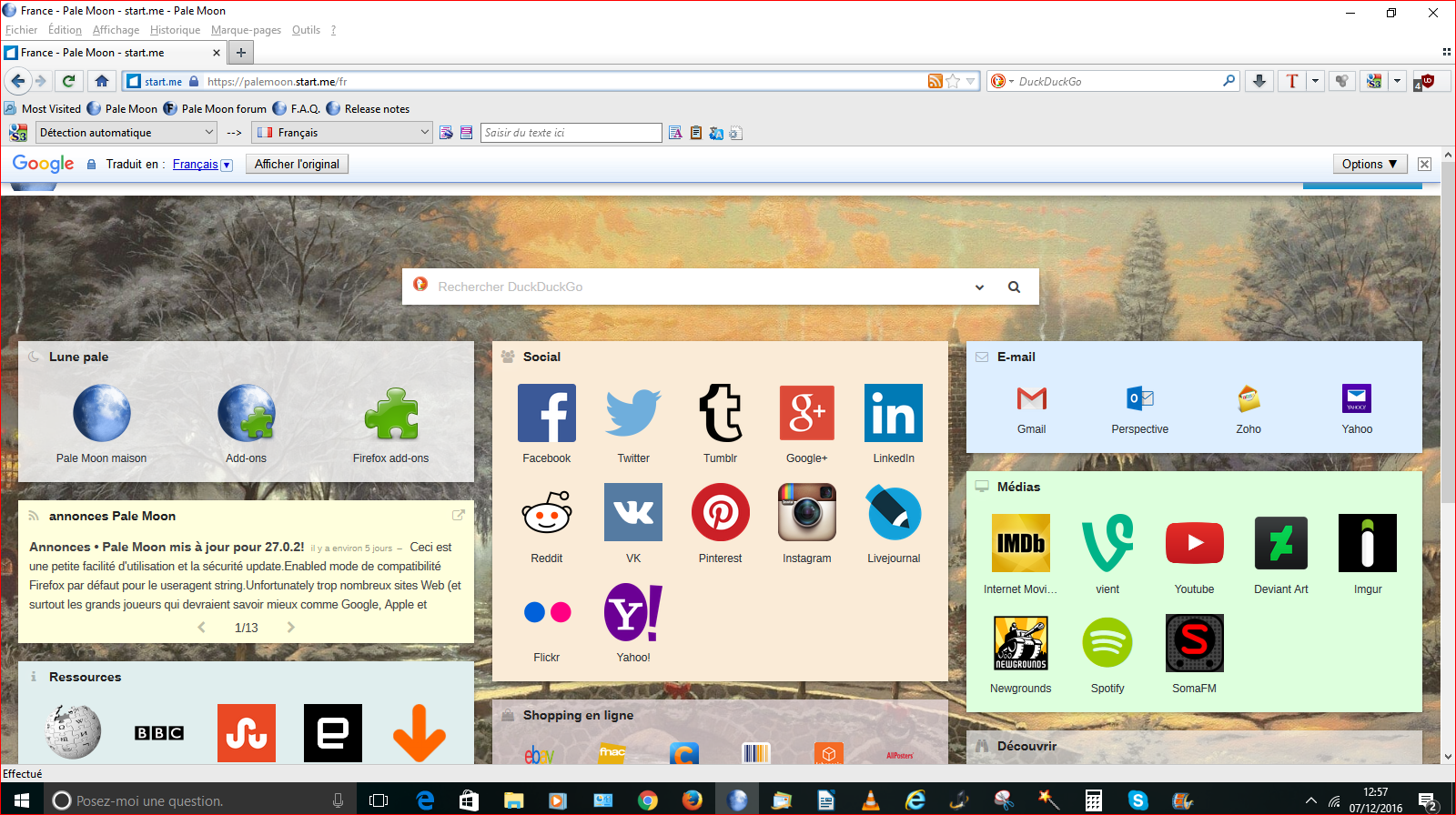The height and width of the screenshot is (815, 1456).
Task: Click the Rechercher DuckDuckGo search field
Action: click(x=701, y=287)
